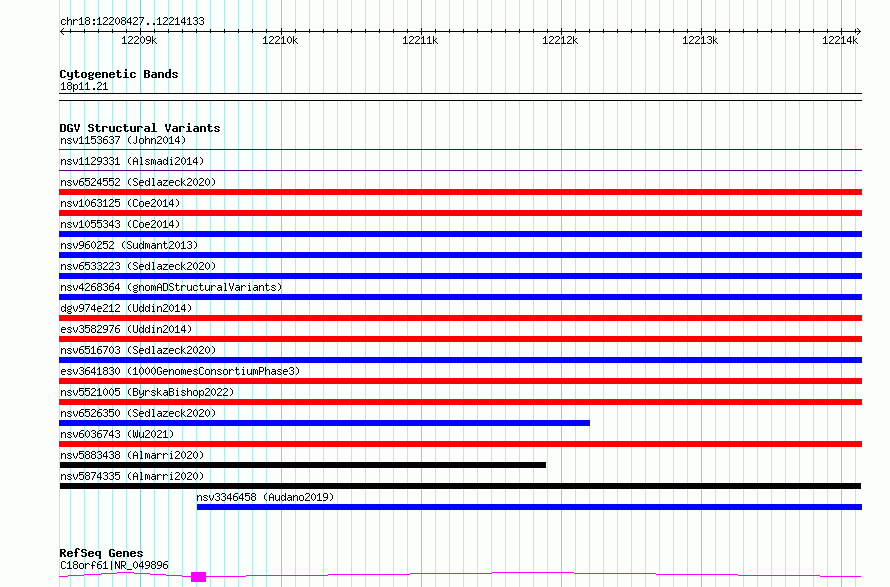Open the nsv960252 (Sudmant2013) label
The height and width of the screenshot is (587, 890).
[x=129, y=245]
